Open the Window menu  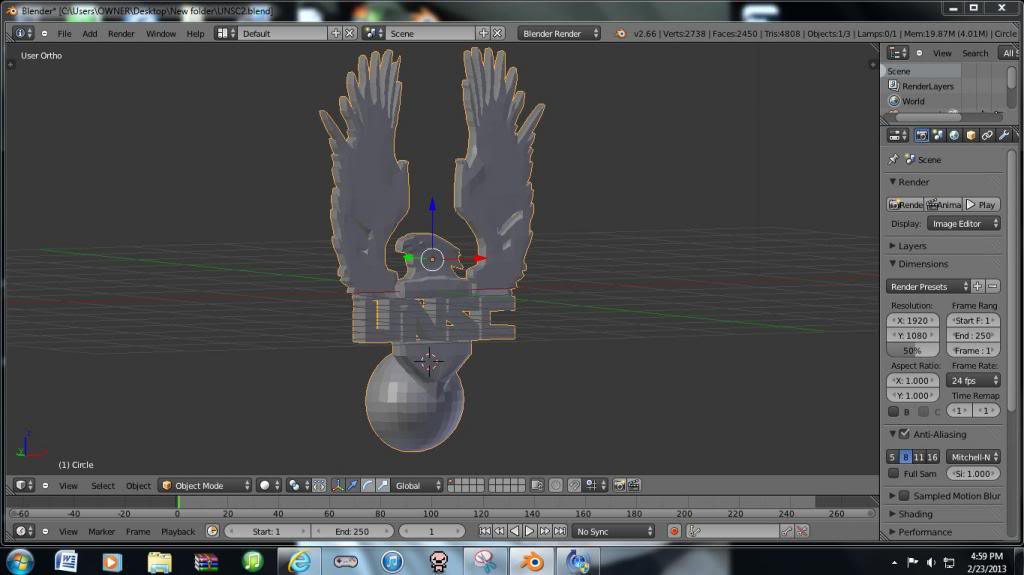161,33
